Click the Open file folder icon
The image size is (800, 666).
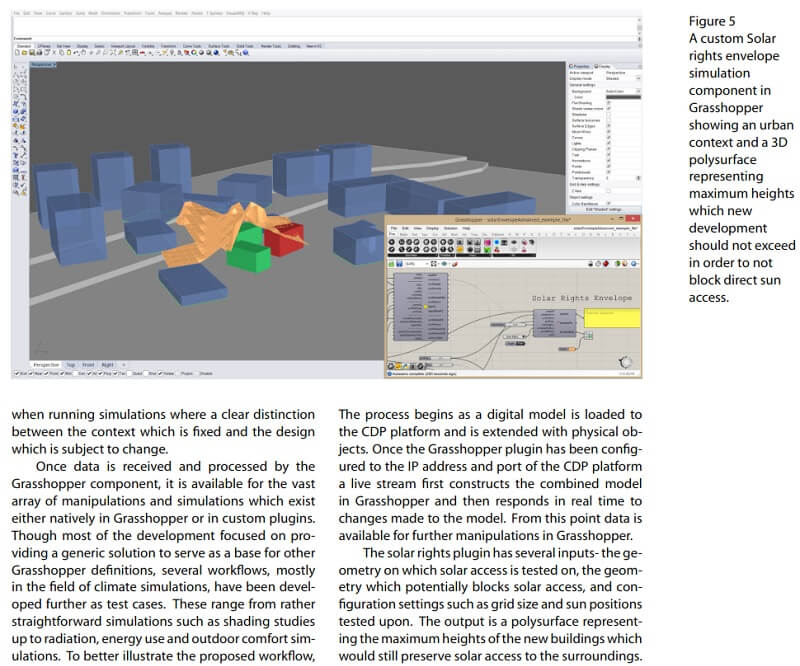click(24, 51)
